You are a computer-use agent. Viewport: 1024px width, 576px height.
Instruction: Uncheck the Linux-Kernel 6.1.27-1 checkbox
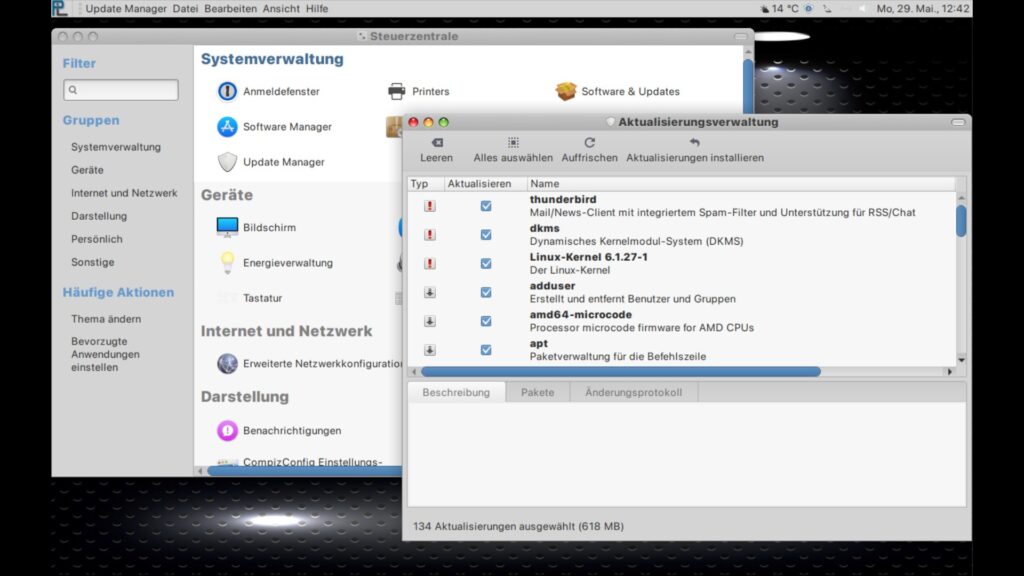pyautogui.click(x=486, y=263)
